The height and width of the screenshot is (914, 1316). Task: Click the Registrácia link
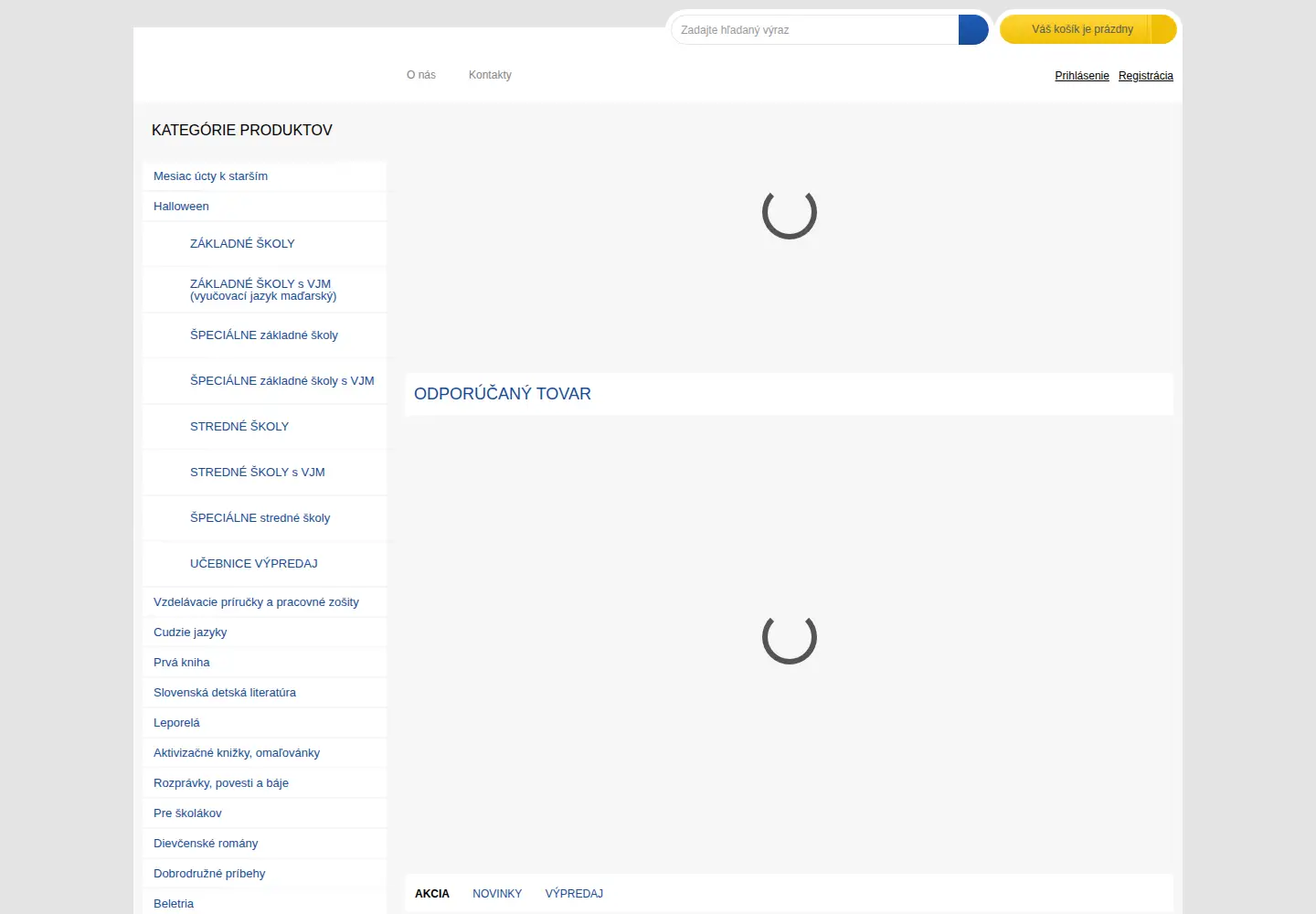[x=1146, y=76]
